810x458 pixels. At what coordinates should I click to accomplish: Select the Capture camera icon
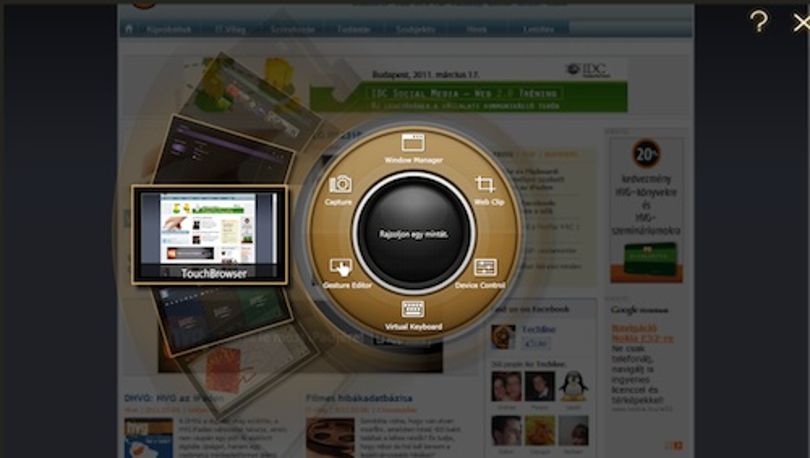340,184
